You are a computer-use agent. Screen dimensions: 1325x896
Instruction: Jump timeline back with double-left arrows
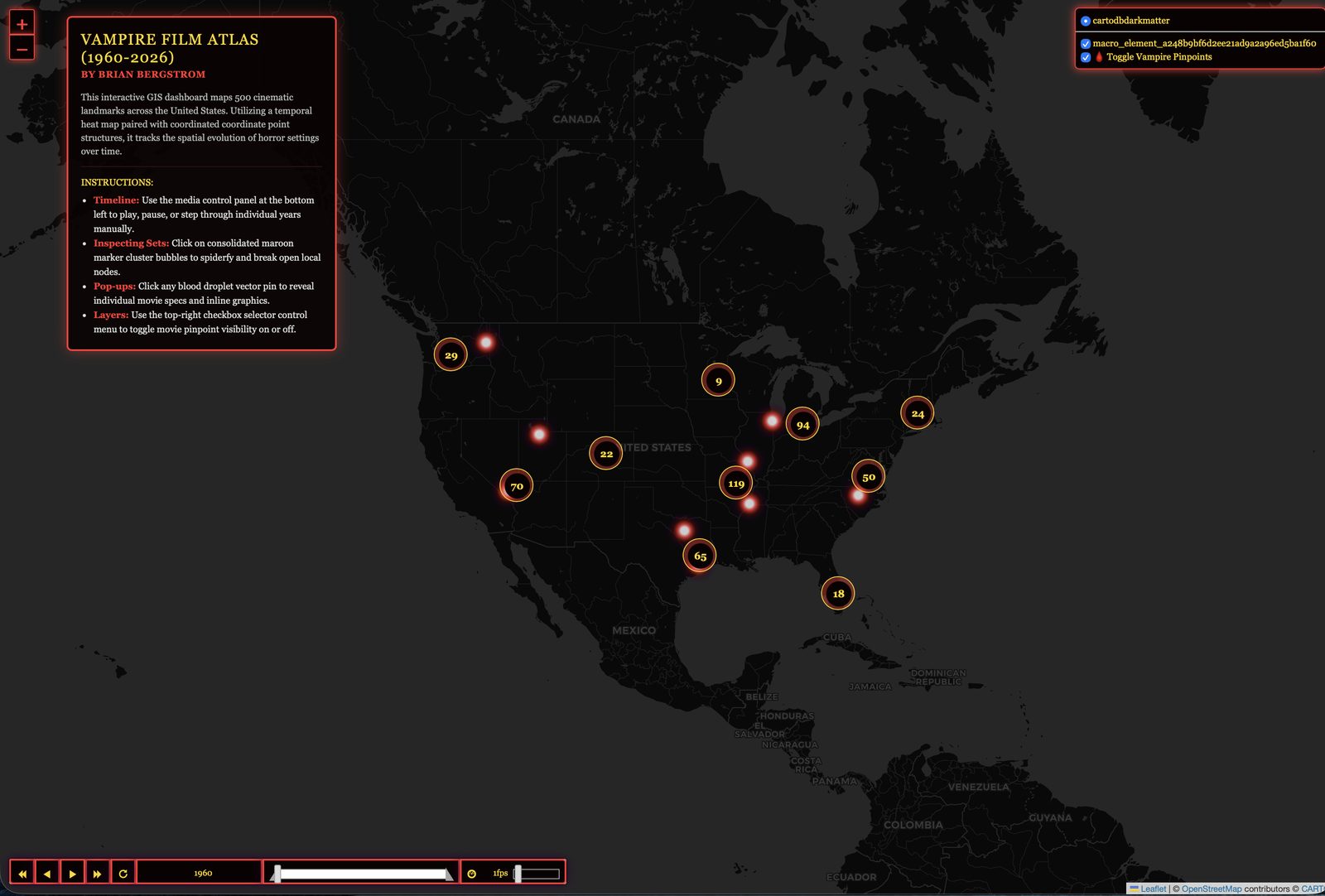(22, 873)
